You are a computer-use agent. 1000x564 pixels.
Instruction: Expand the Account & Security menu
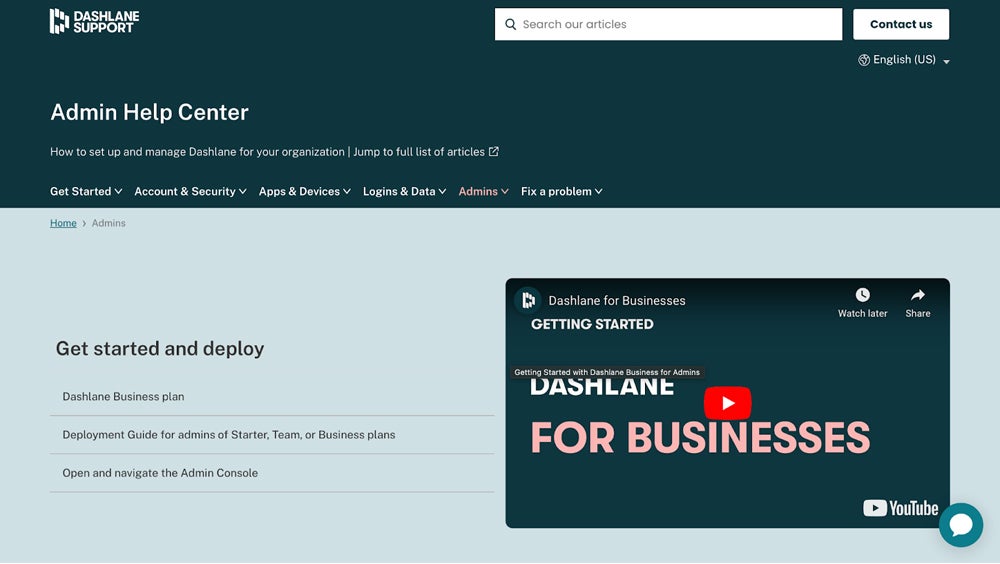[190, 191]
